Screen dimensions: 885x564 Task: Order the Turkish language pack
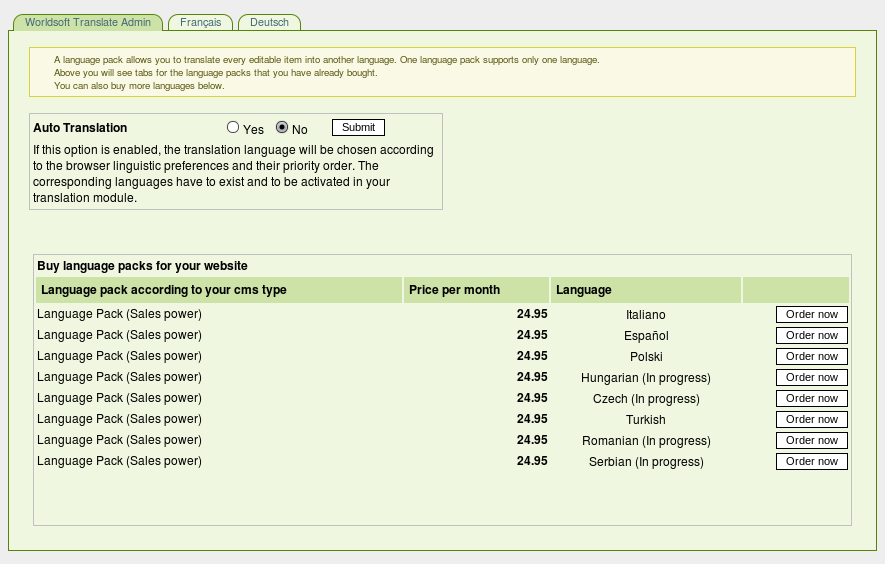pos(811,419)
